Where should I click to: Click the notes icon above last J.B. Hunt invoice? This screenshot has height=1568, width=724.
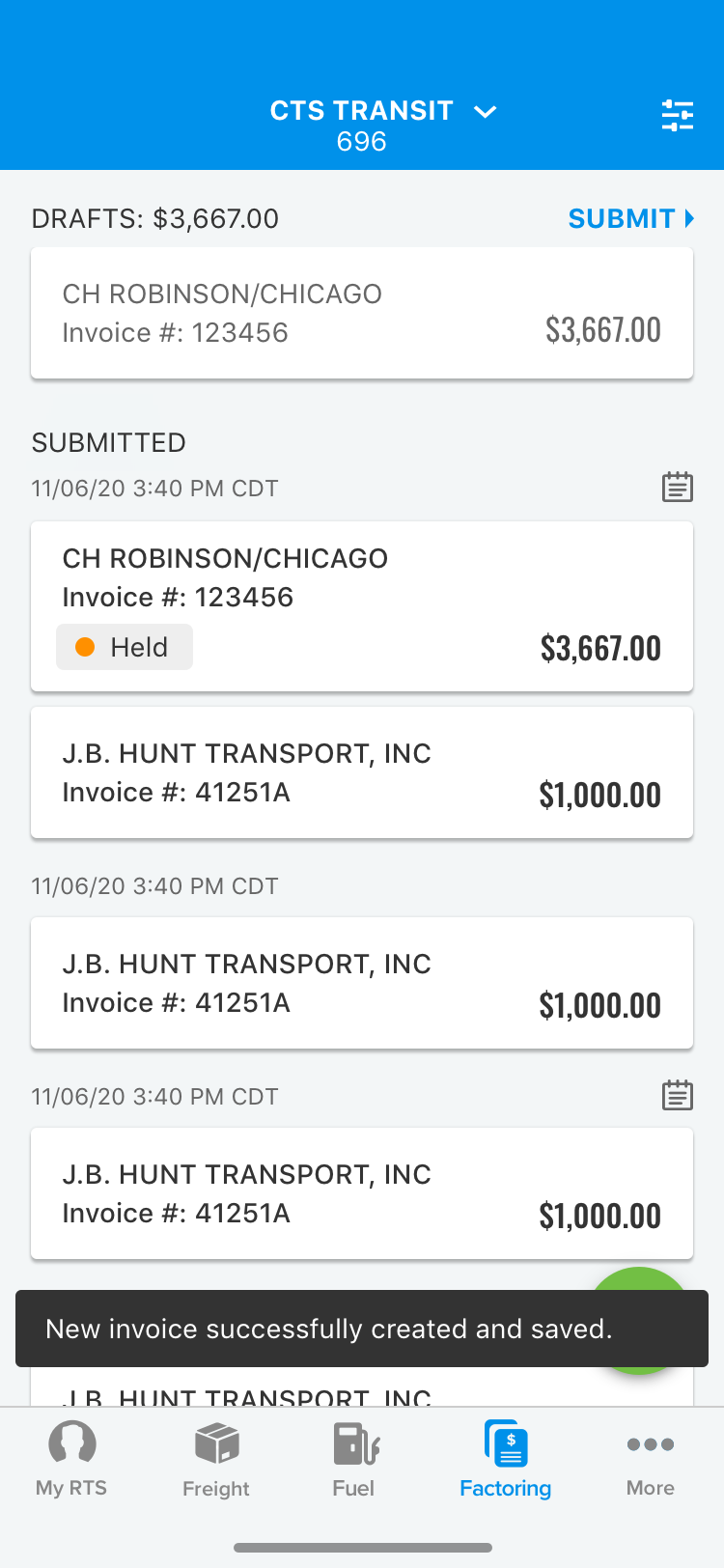tap(678, 1095)
